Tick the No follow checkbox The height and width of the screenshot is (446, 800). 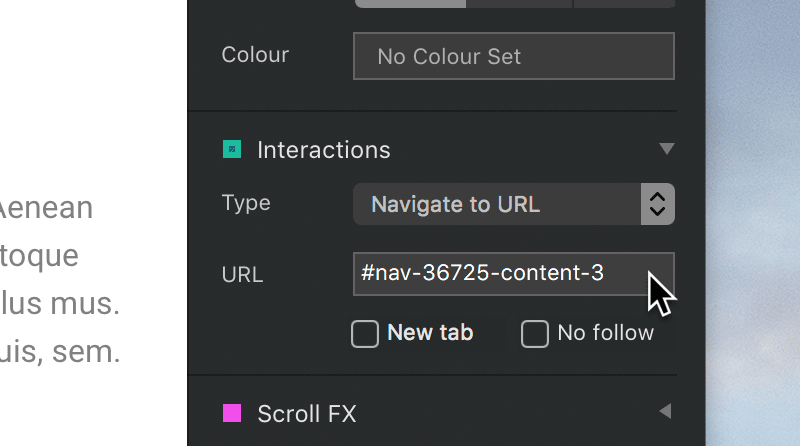coord(535,334)
